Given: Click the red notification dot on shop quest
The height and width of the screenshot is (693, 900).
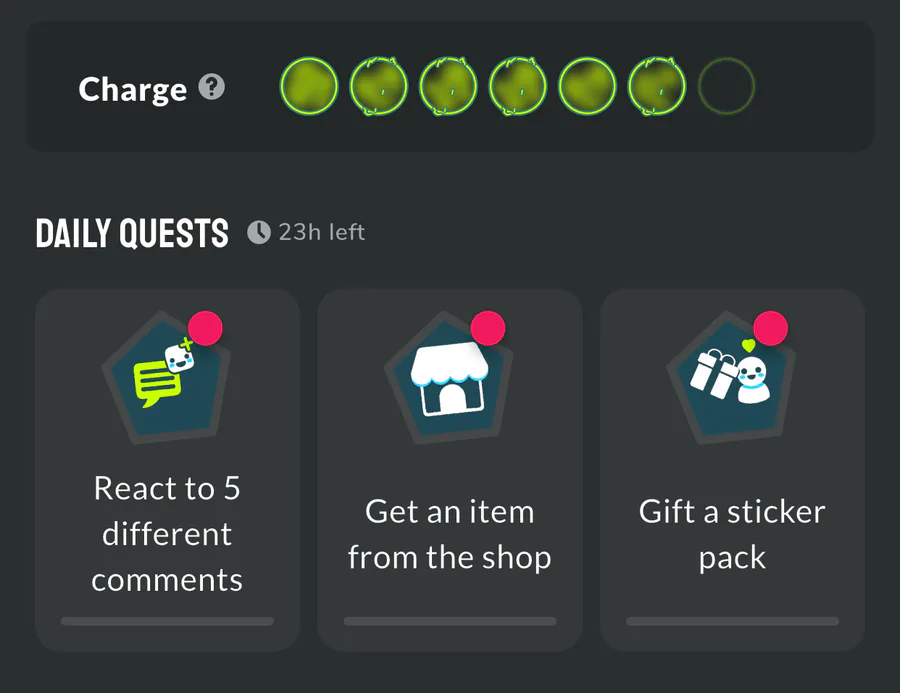Looking at the screenshot, I should tap(488, 329).
